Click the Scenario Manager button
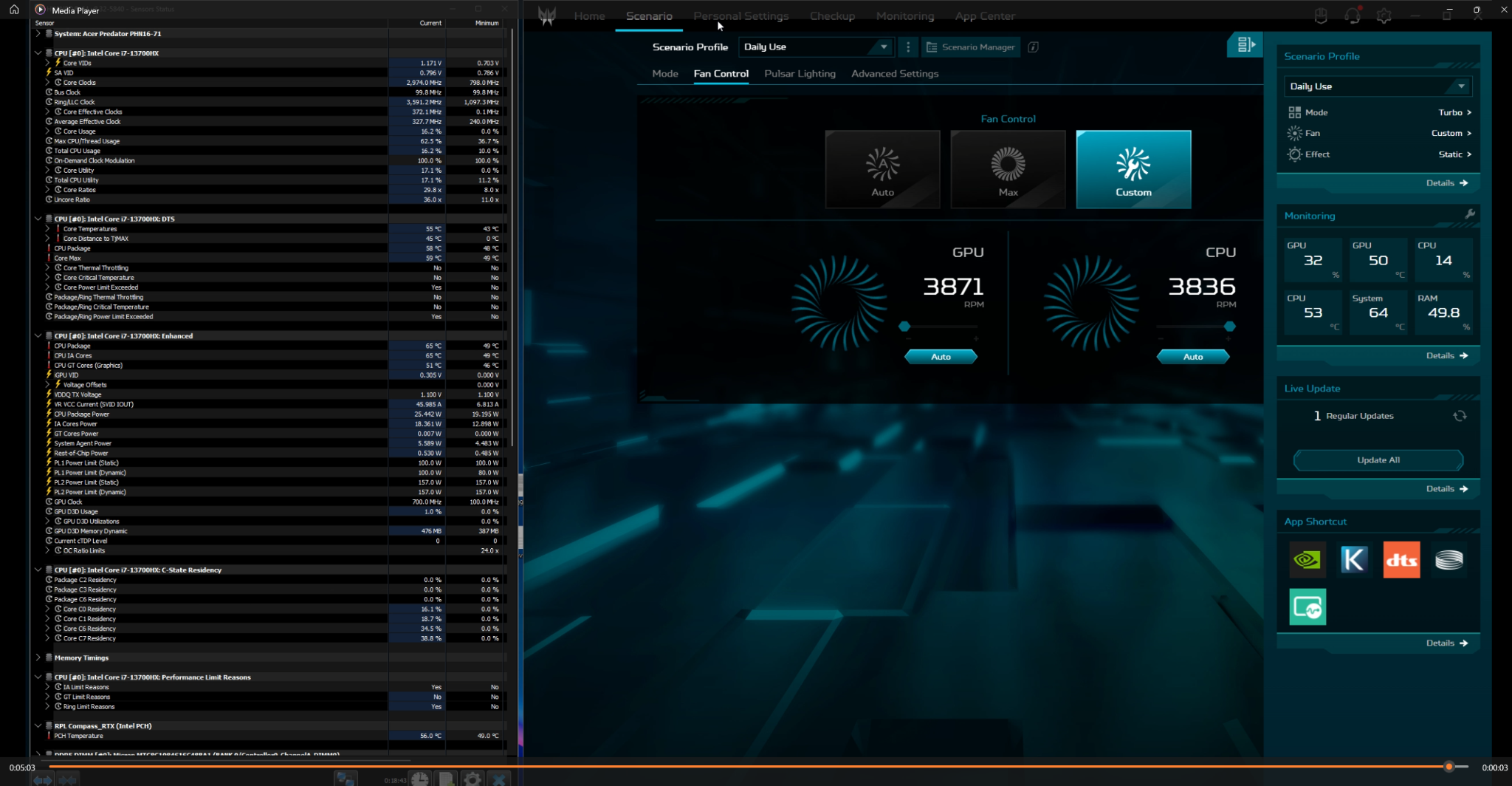 point(970,47)
